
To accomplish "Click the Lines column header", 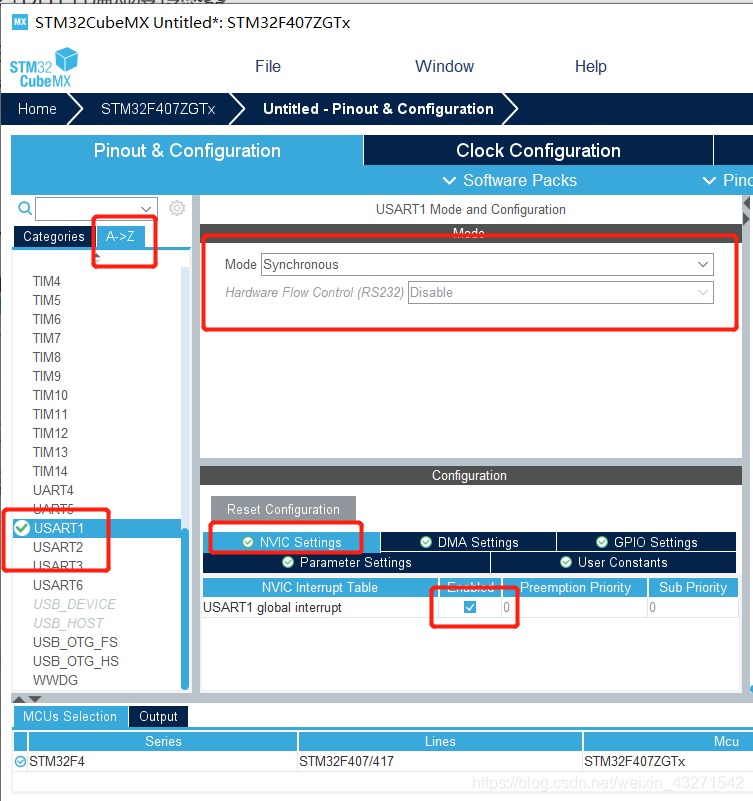I will click(x=440, y=741).
